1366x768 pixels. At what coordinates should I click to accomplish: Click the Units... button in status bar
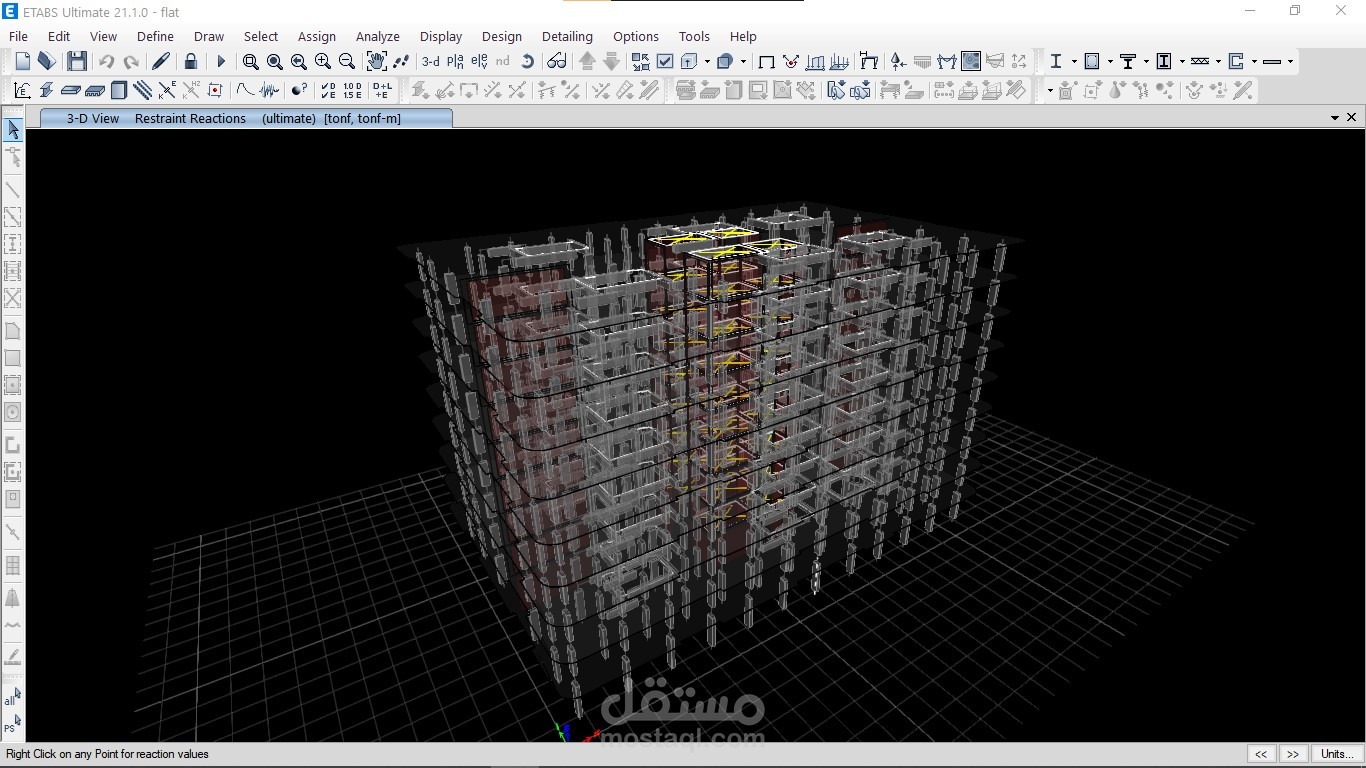1336,754
